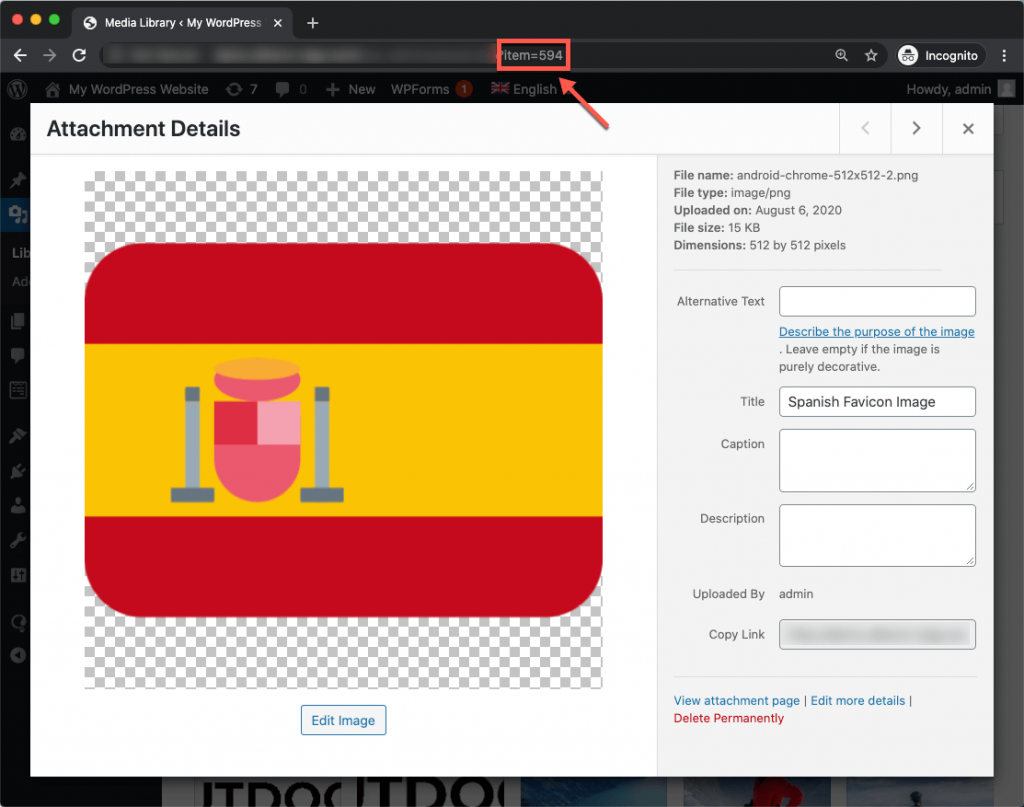Click the zoom magnifier icon in address bar
Image resolution: width=1024 pixels, height=807 pixels.
(842, 55)
